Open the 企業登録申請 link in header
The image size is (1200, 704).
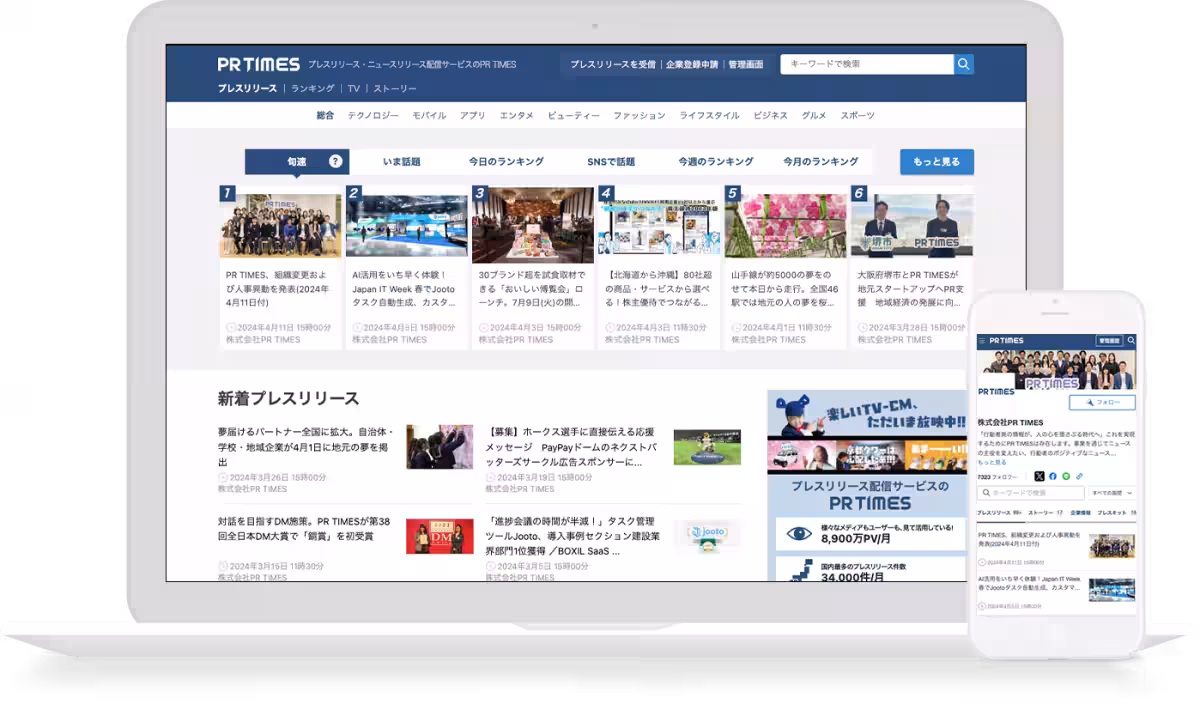point(692,64)
